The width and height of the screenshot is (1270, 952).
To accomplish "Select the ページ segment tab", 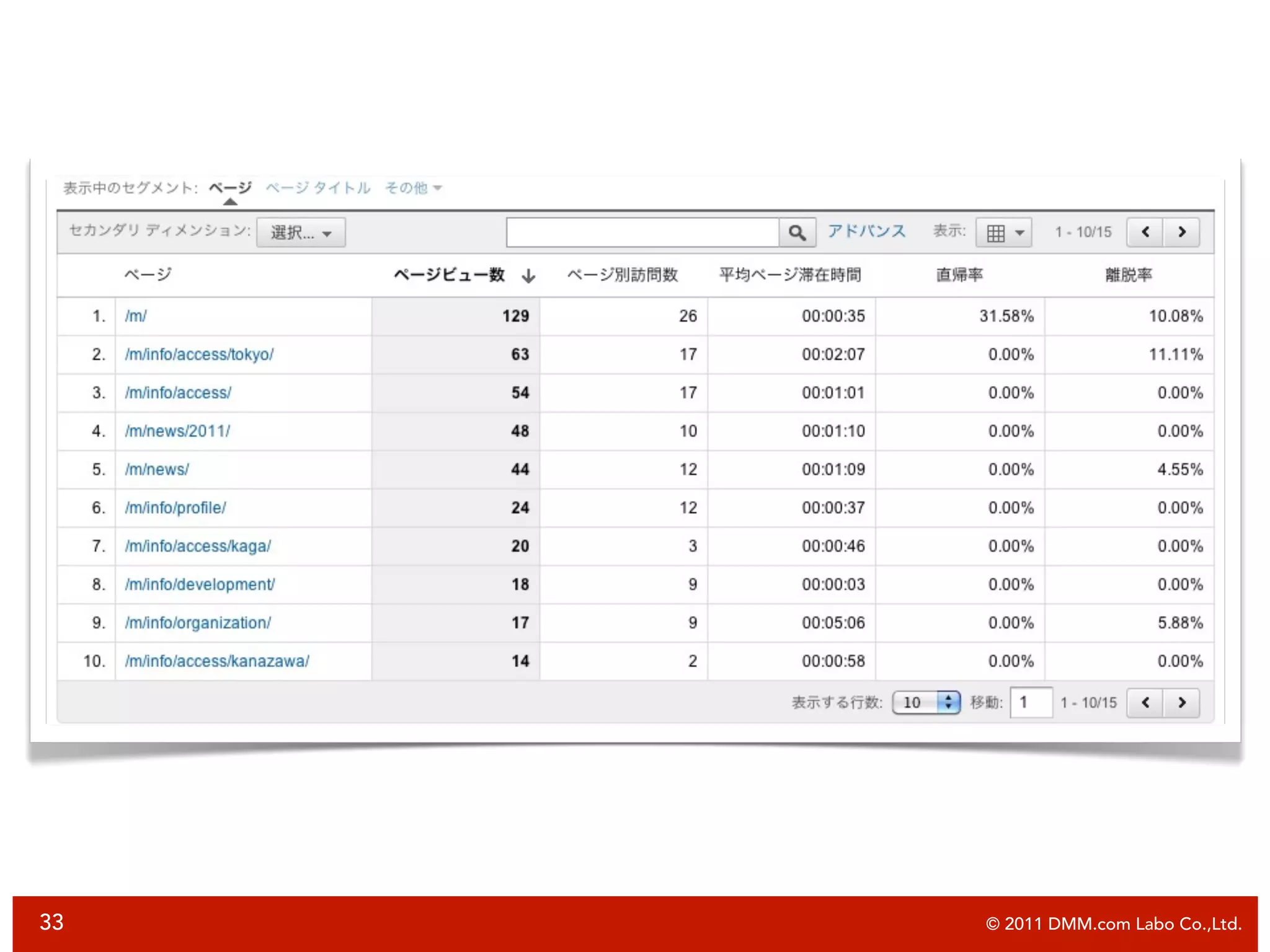I will pos(230,188).
